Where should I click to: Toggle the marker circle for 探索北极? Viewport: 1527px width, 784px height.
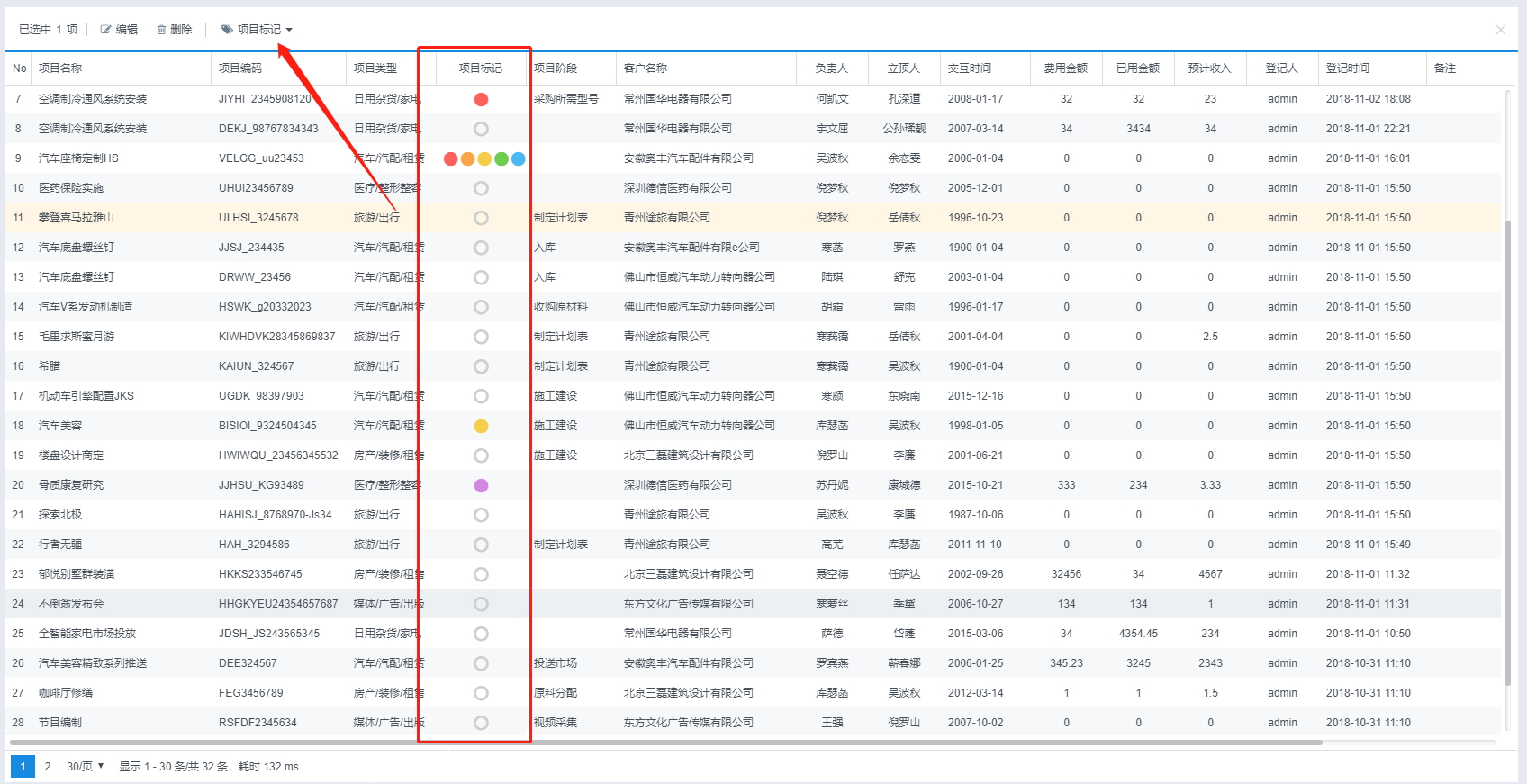pyautogui.click(x=481, y=515)
